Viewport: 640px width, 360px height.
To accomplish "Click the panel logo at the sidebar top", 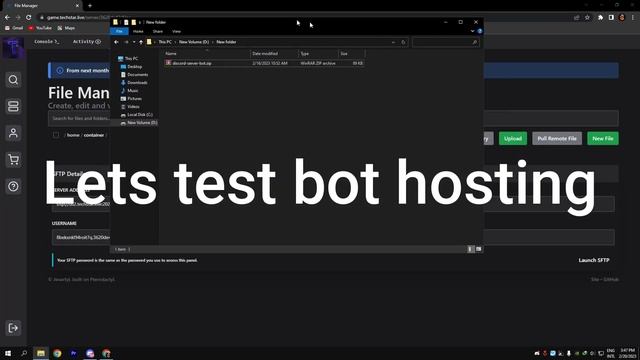I will click(13, 48).
